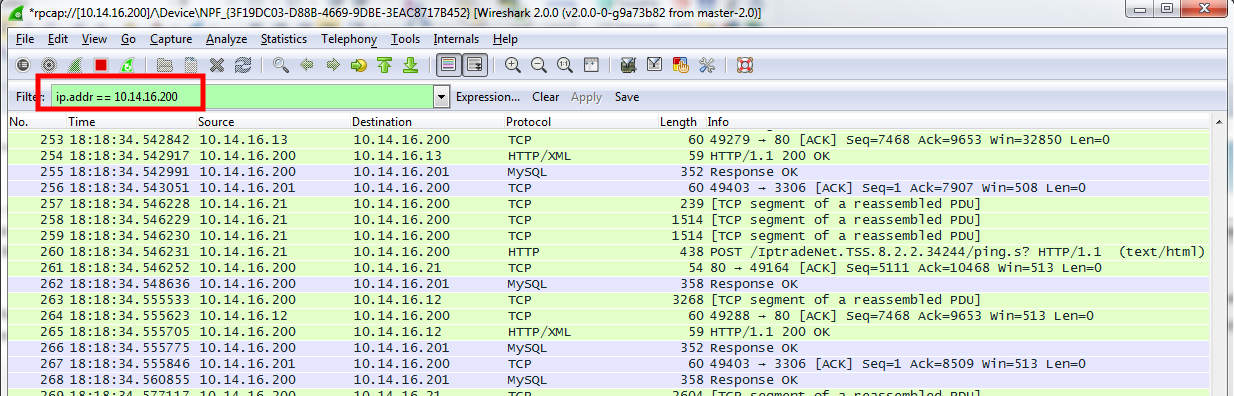Reset text to normal size (1:1)
This screenshot has width=1234, height=396.
[565, 66]
